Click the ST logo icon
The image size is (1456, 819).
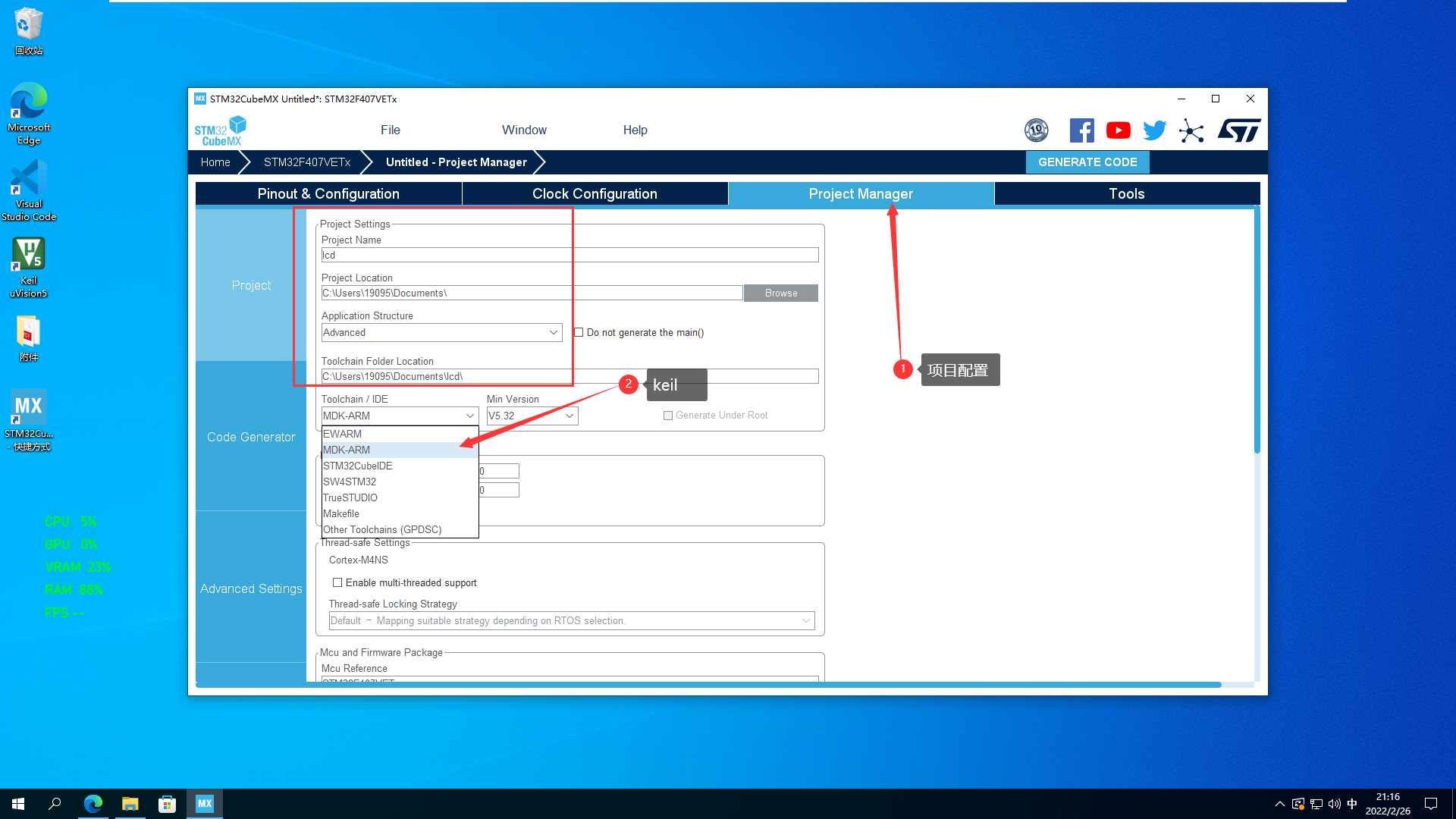point(1239,130)
